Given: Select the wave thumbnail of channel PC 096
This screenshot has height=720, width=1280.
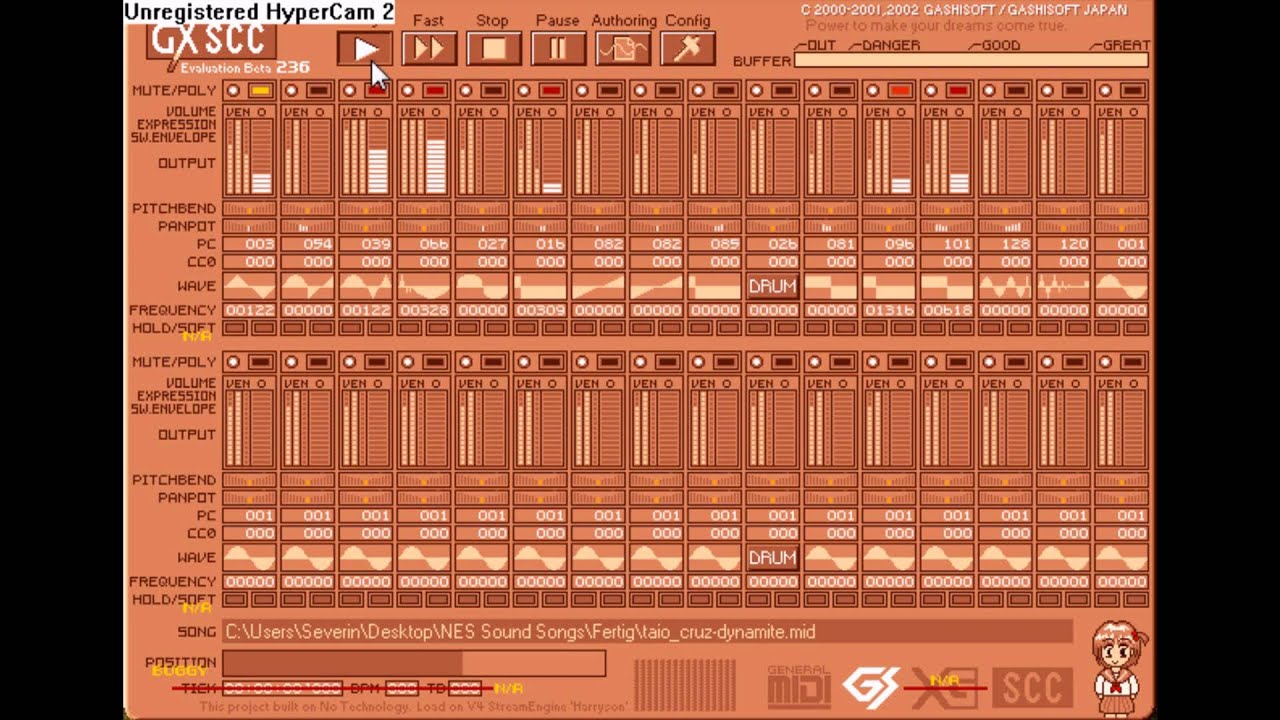Looking at the screenshot, I should [x=888, y=286].
